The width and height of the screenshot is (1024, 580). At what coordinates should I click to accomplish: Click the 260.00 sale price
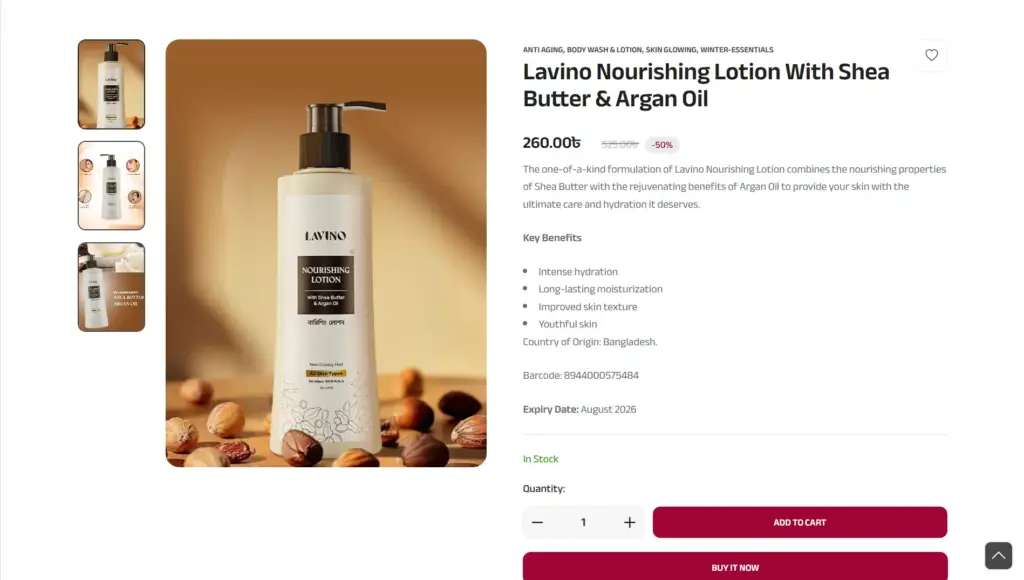point(551,143)
